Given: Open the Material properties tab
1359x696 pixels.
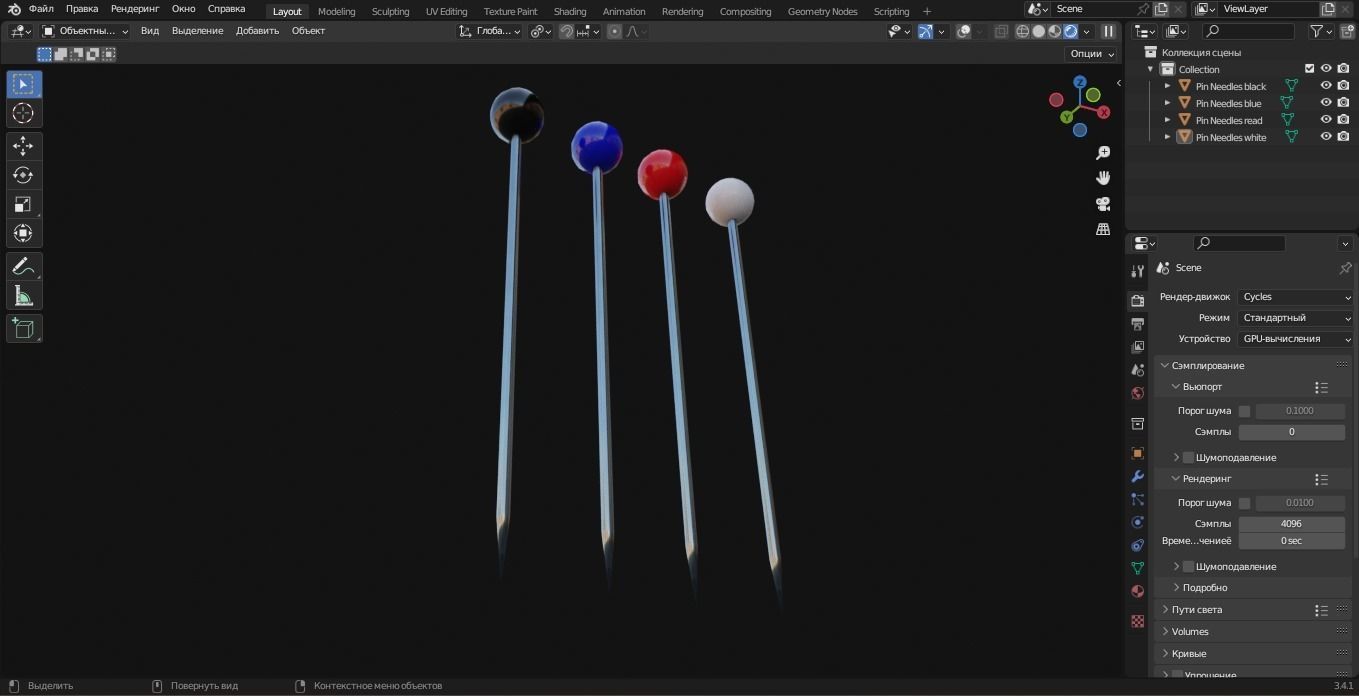Looking at the screenshot, I should coord(1137,591).
